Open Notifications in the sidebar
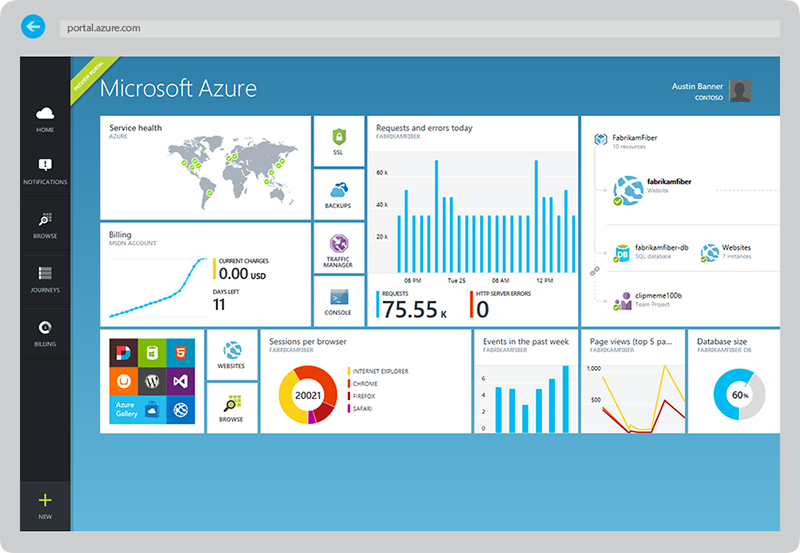The height and width of the screenshot is (553, 800). tap(45, 171)
